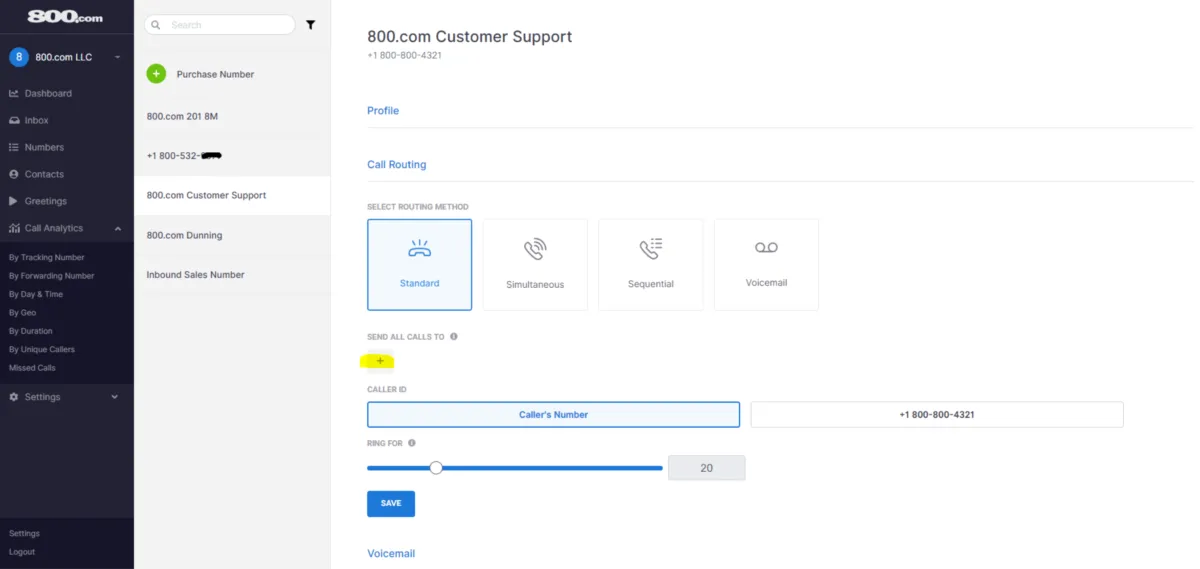The width and height of the screenshot is (1200, 569).
Task: Set Caller ID to +1 800-800-4321
Action: click(x=937, y=414)
